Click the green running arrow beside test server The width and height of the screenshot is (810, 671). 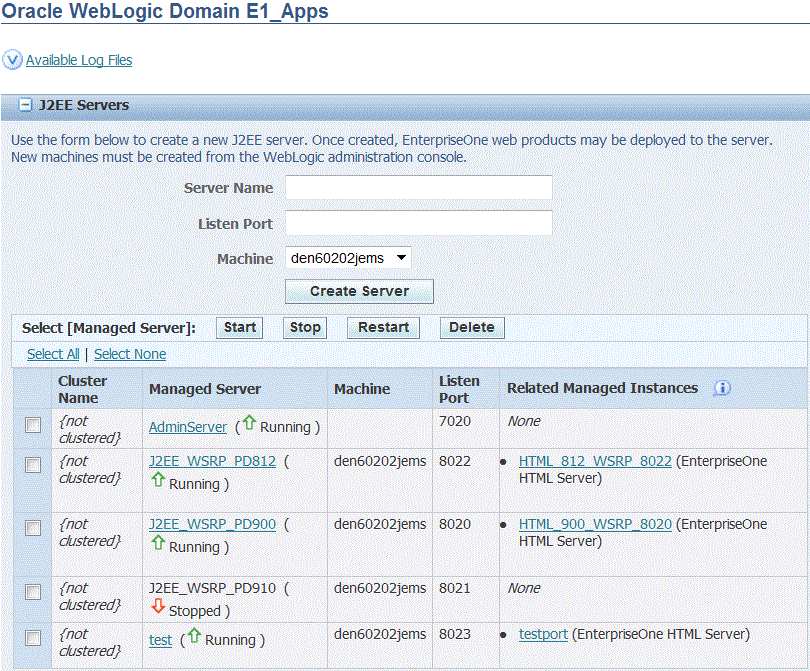[194, 635]
